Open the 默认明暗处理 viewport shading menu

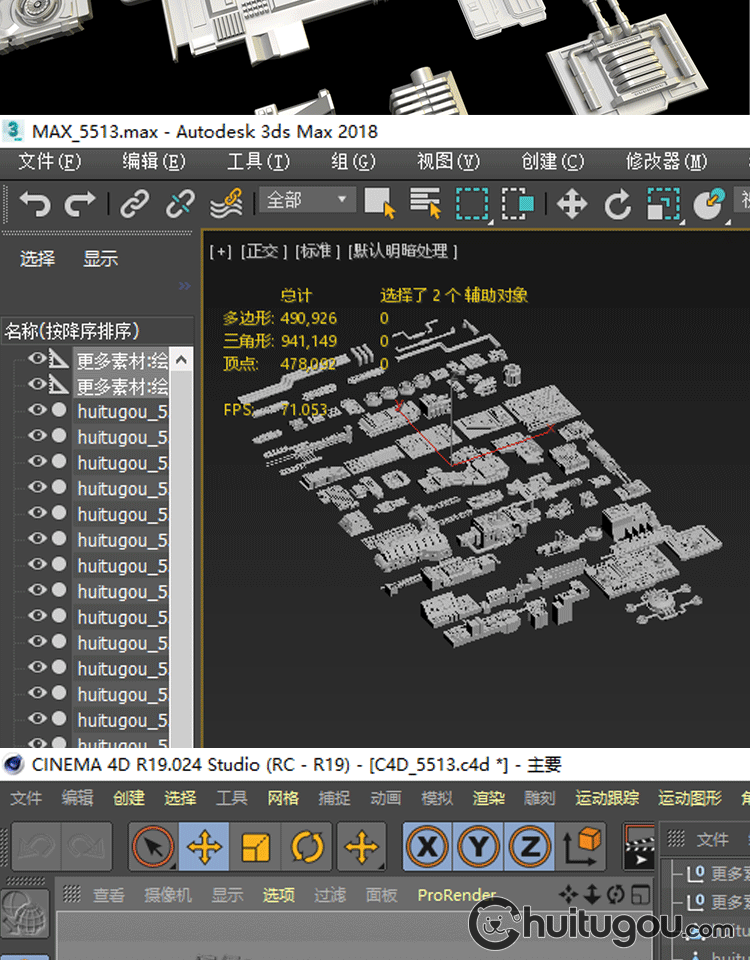point(403,251)
